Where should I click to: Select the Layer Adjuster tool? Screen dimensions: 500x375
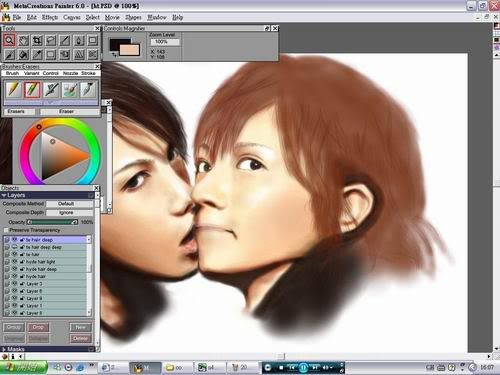65,54
